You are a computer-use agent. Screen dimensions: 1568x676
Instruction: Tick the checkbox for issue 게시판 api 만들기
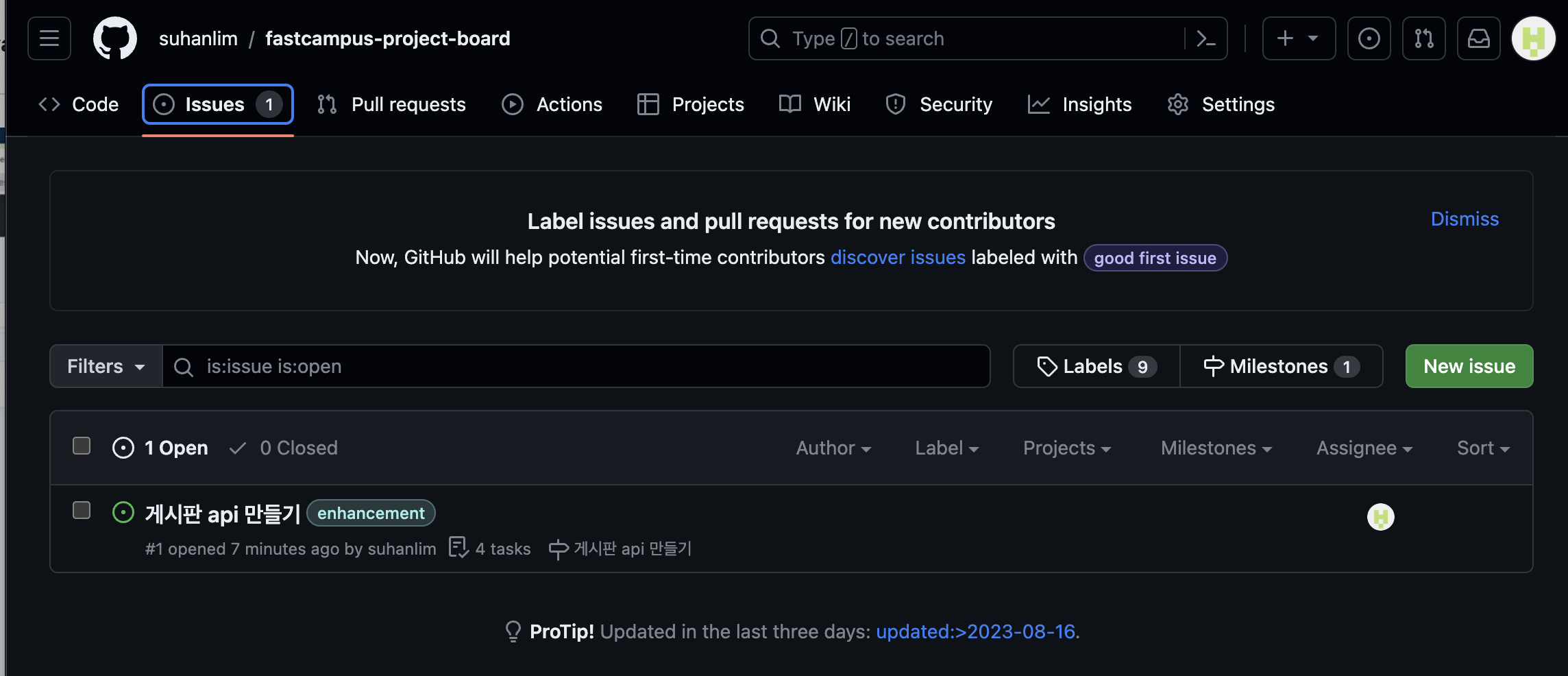tap(82, 511)
